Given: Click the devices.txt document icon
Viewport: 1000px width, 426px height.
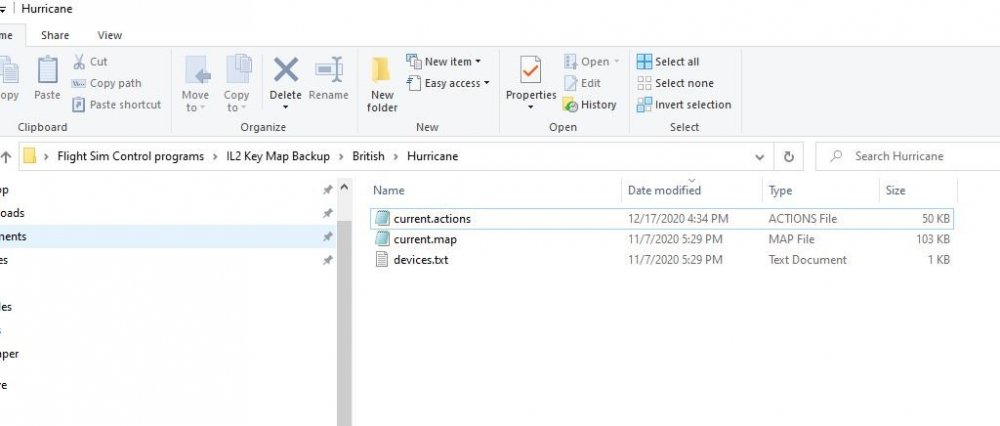Looking at the screenshot, I should point(382,260).
